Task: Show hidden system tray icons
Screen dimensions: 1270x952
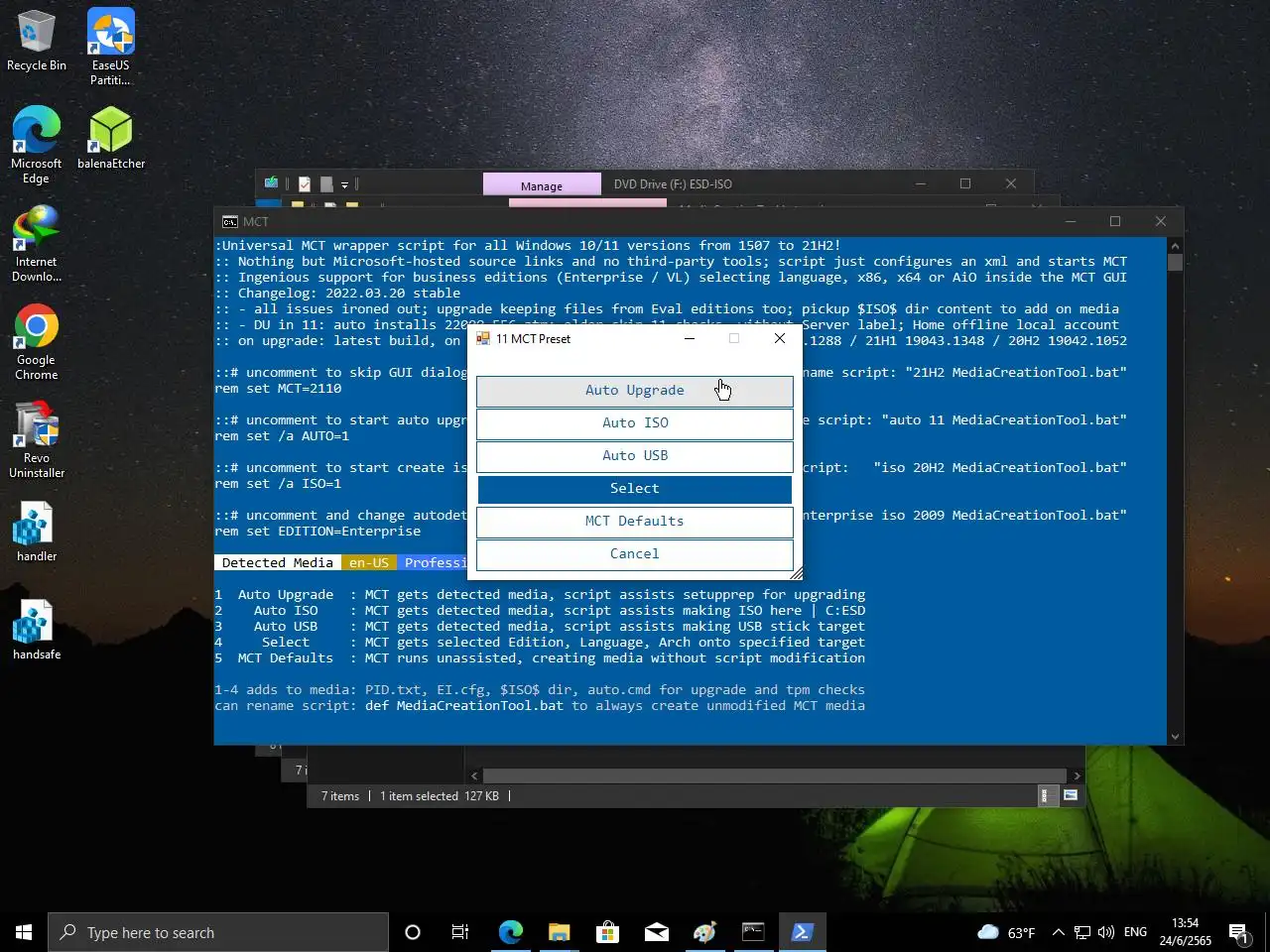Action: click(x=1058, y=932)
